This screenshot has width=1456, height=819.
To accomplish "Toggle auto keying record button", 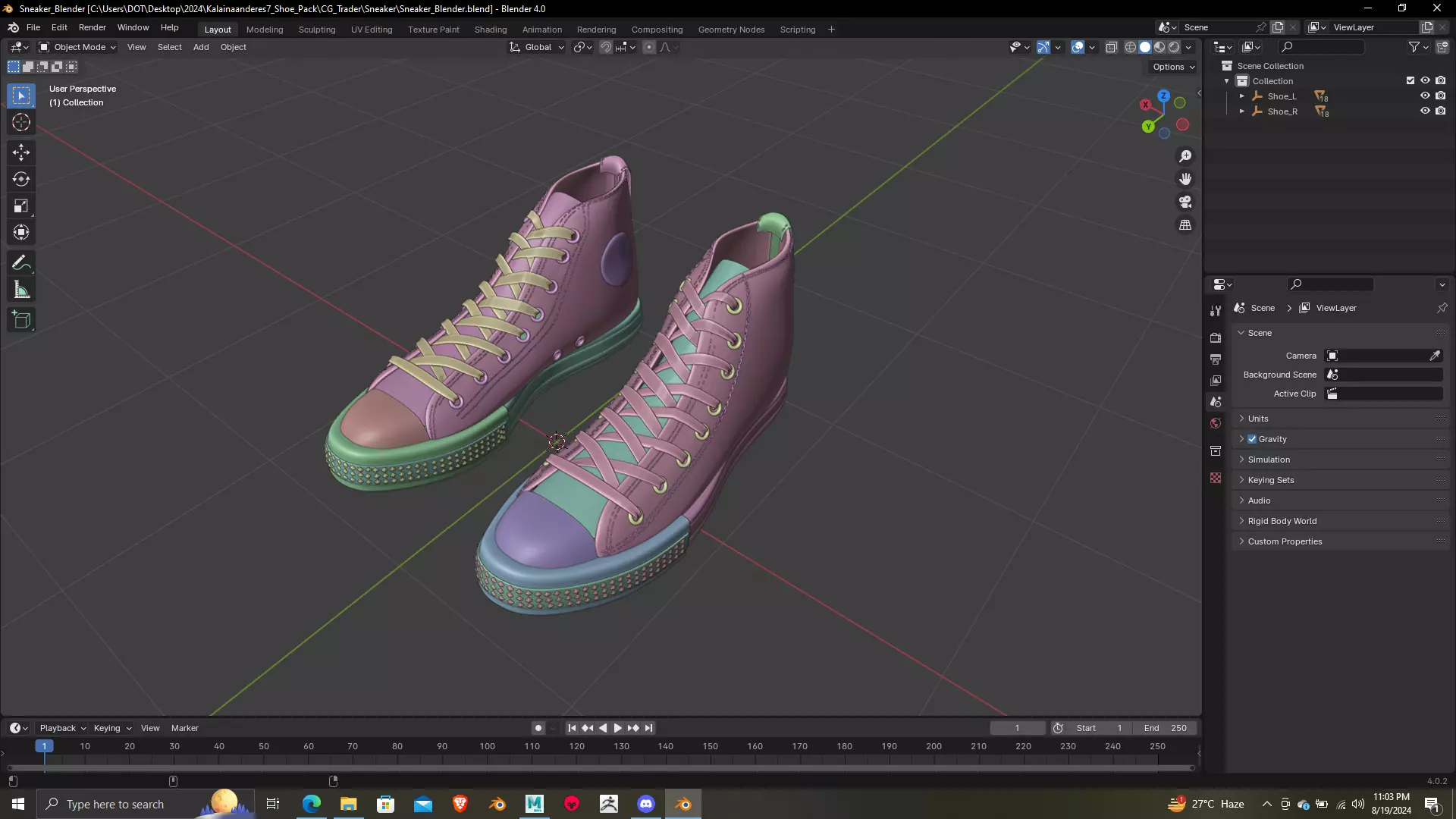I will 538,728.
